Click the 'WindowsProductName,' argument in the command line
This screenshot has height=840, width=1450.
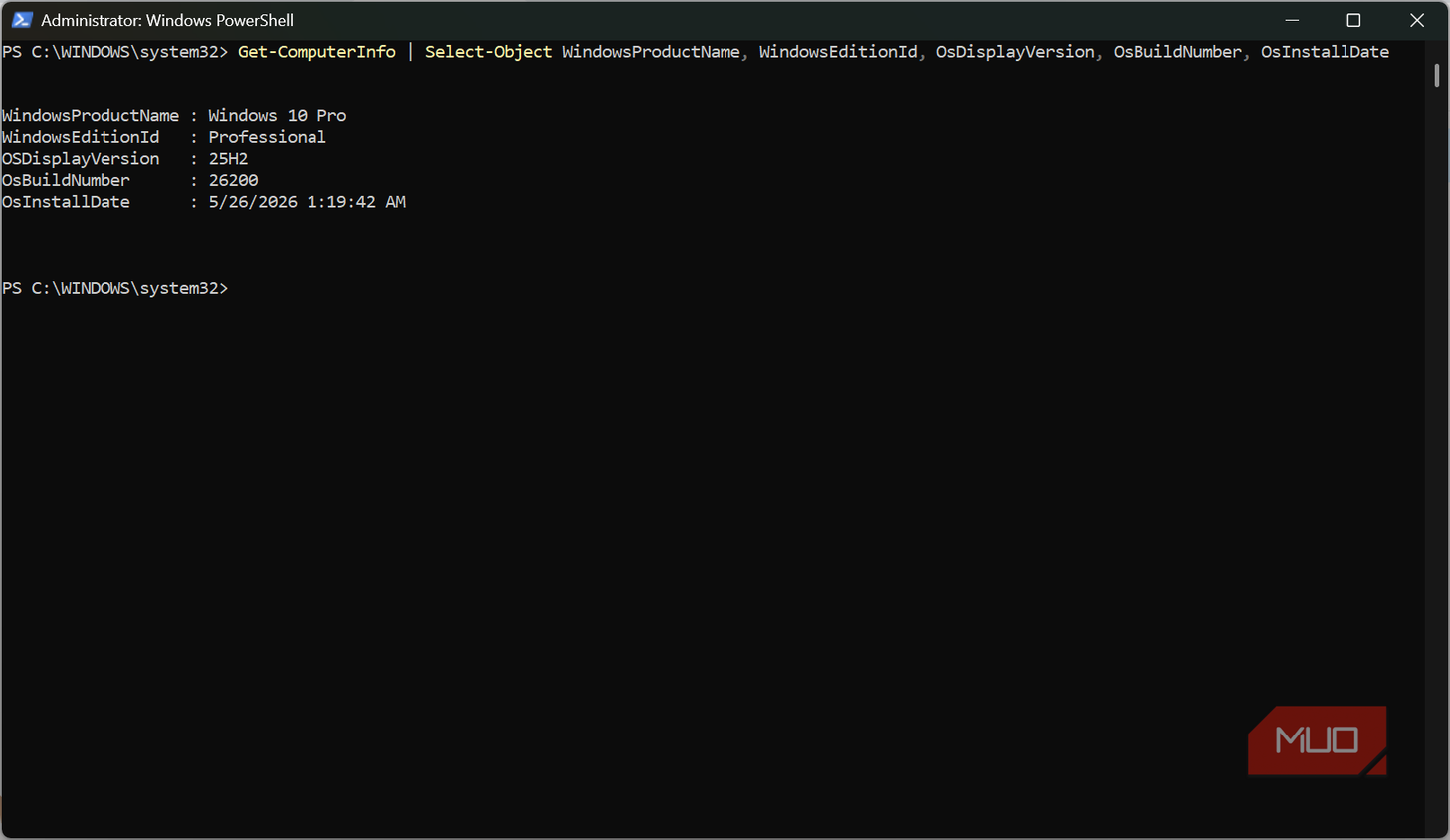click(655, 52)
